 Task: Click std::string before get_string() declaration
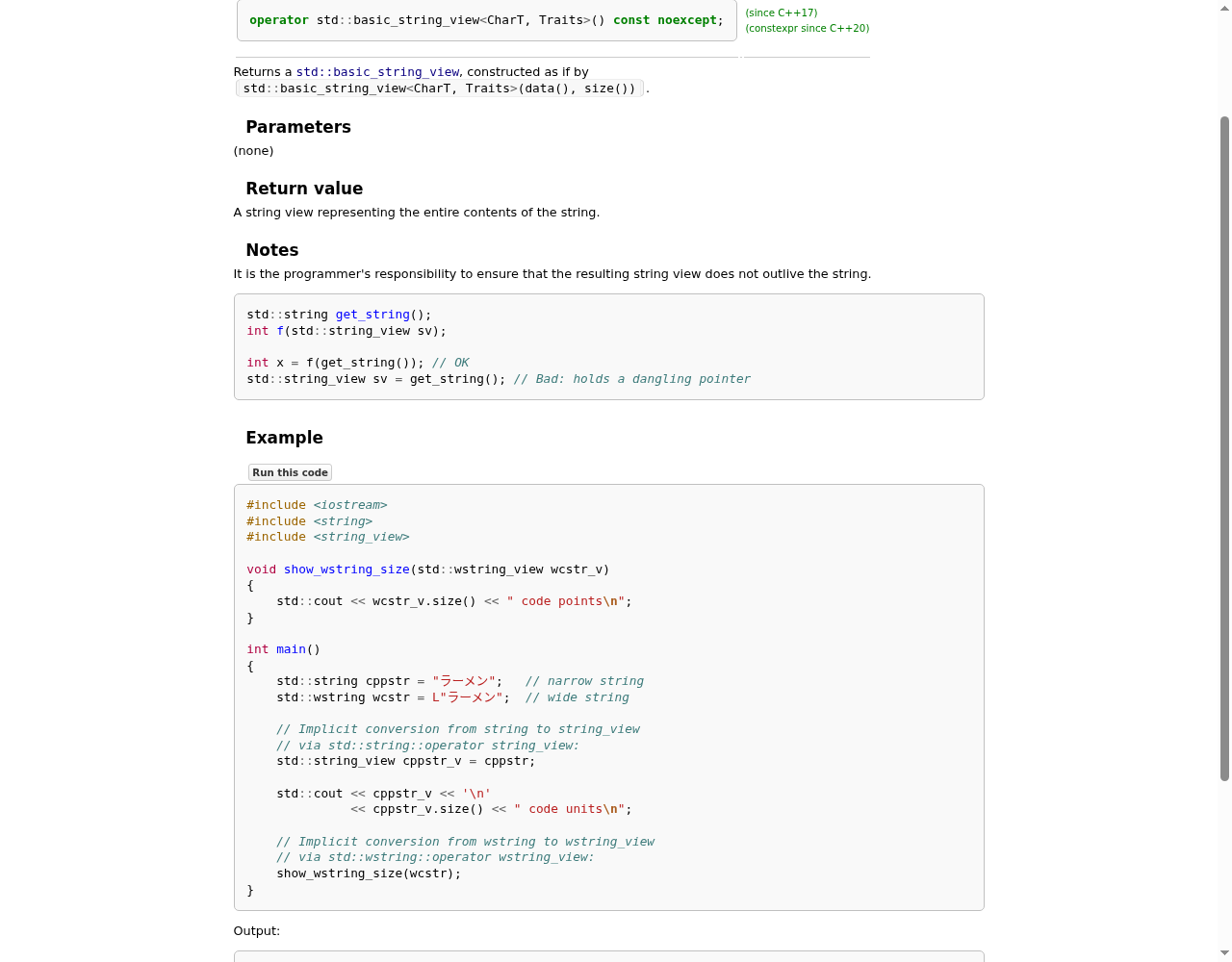[x=287, y=315]
